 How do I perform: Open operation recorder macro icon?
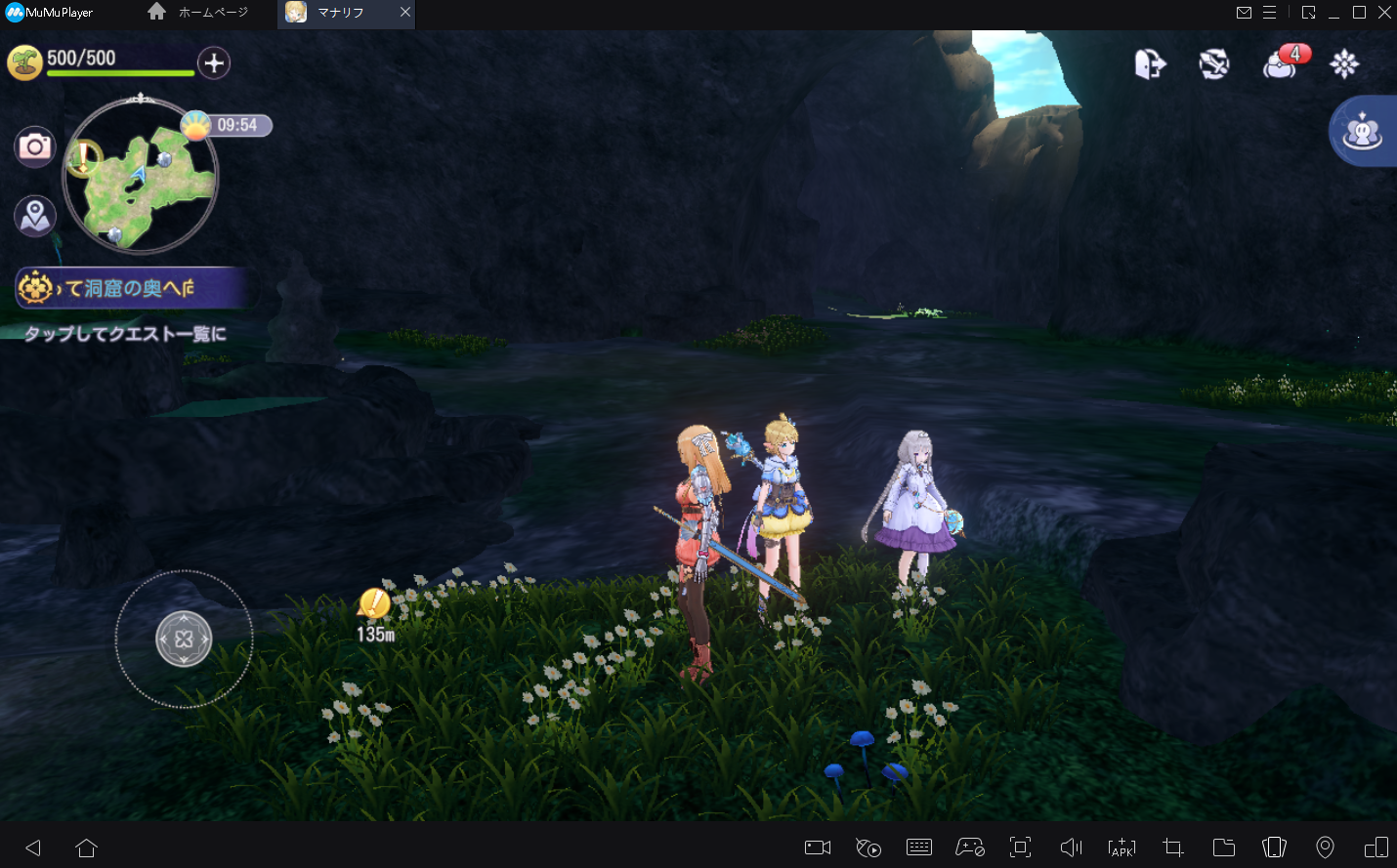[x=868, y=847]
